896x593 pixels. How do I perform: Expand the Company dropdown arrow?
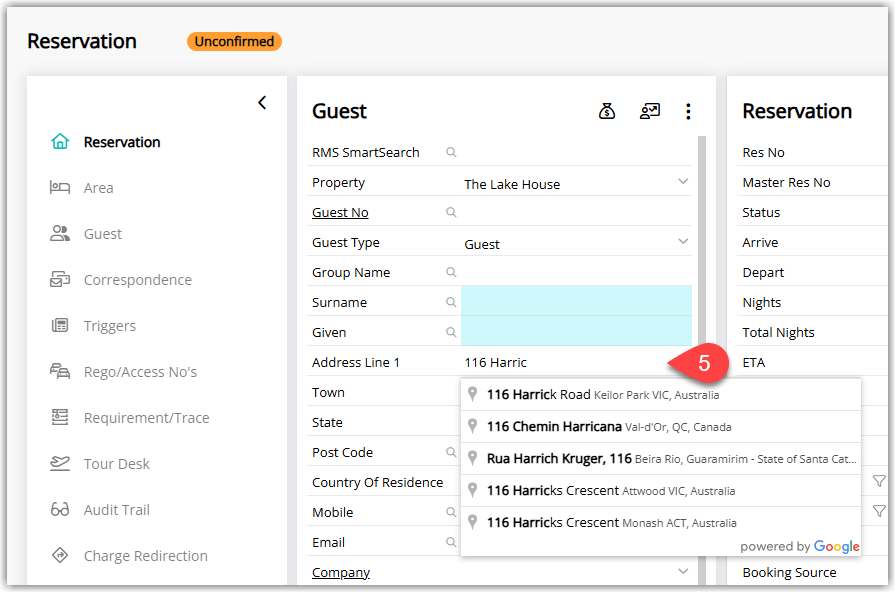click(683, 572)
